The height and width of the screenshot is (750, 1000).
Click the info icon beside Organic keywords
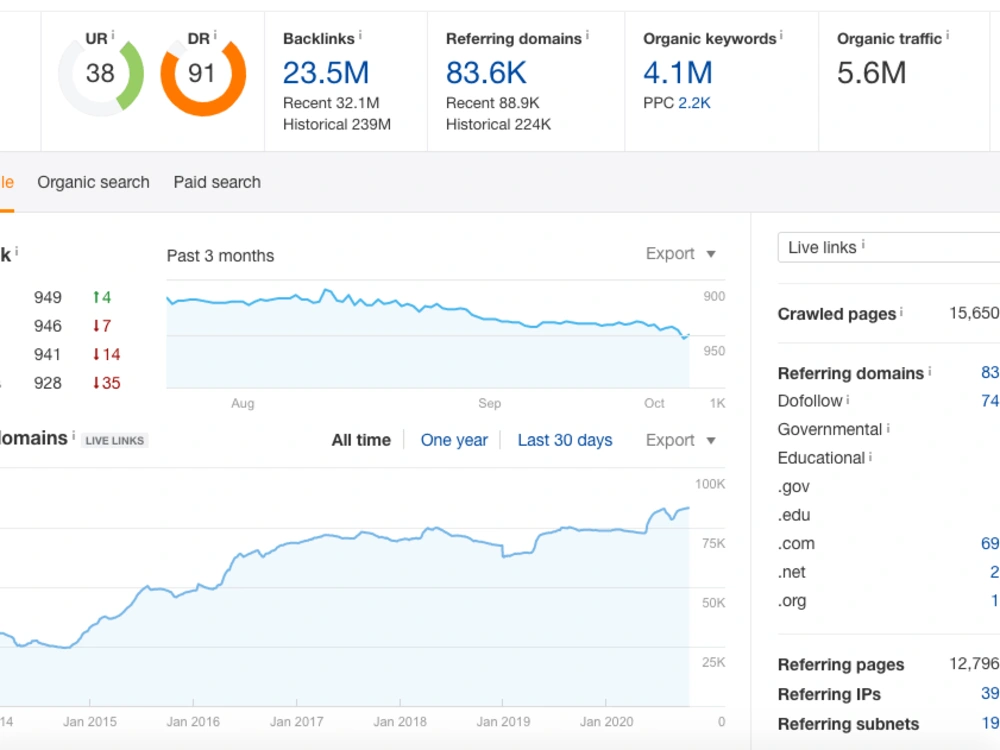click(781, 35)
